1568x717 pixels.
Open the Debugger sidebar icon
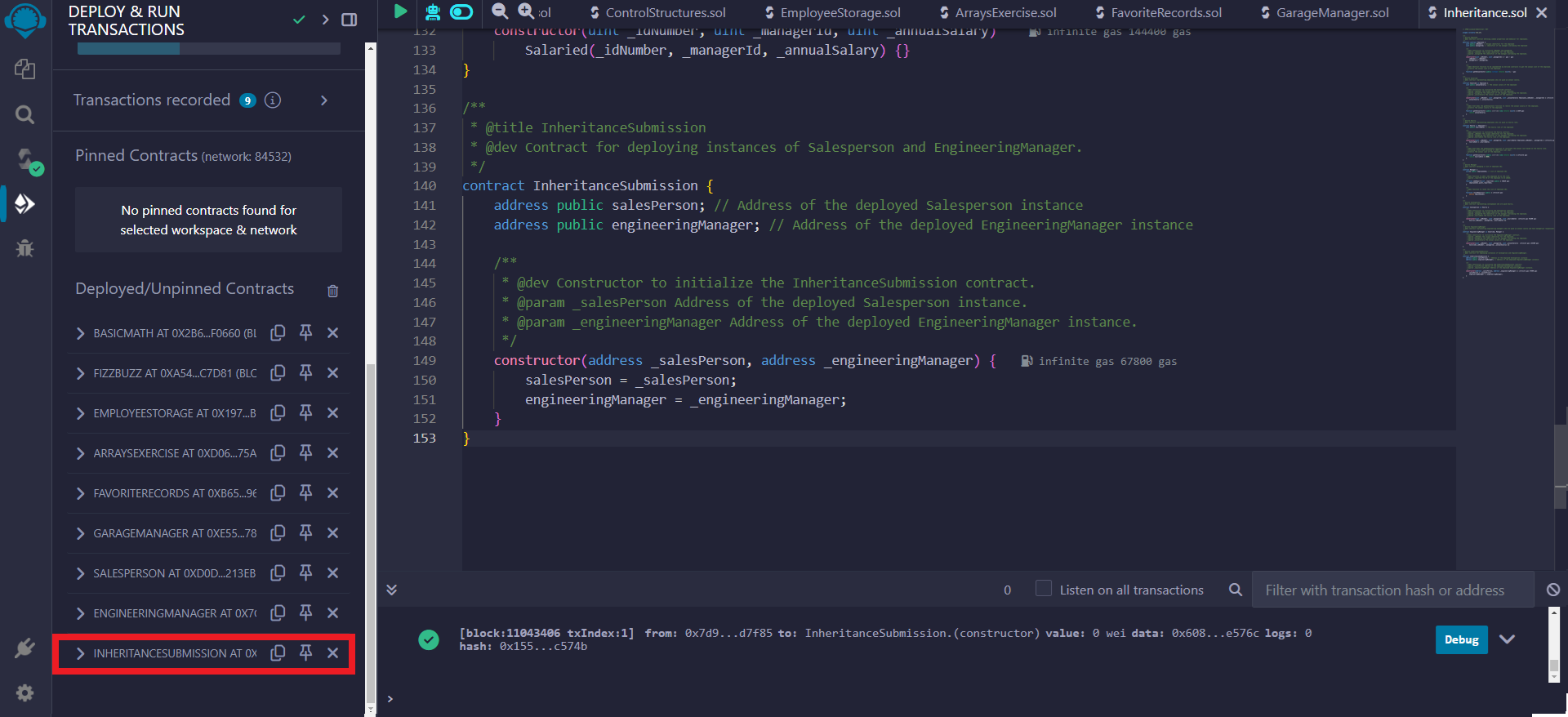(24, 247)
